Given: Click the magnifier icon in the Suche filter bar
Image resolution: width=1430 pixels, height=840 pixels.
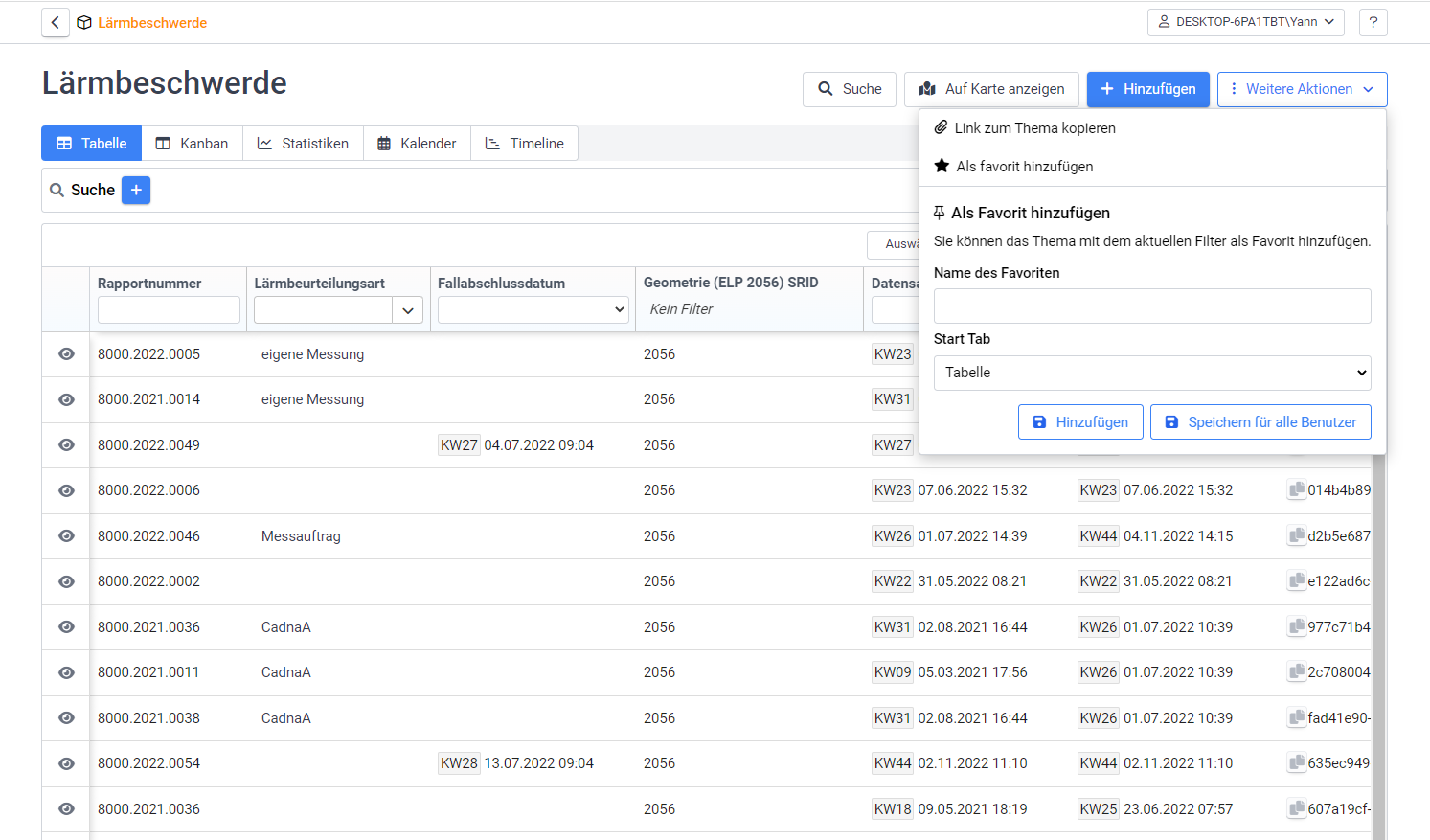Looking at the screenshot, I should [57, 191].
